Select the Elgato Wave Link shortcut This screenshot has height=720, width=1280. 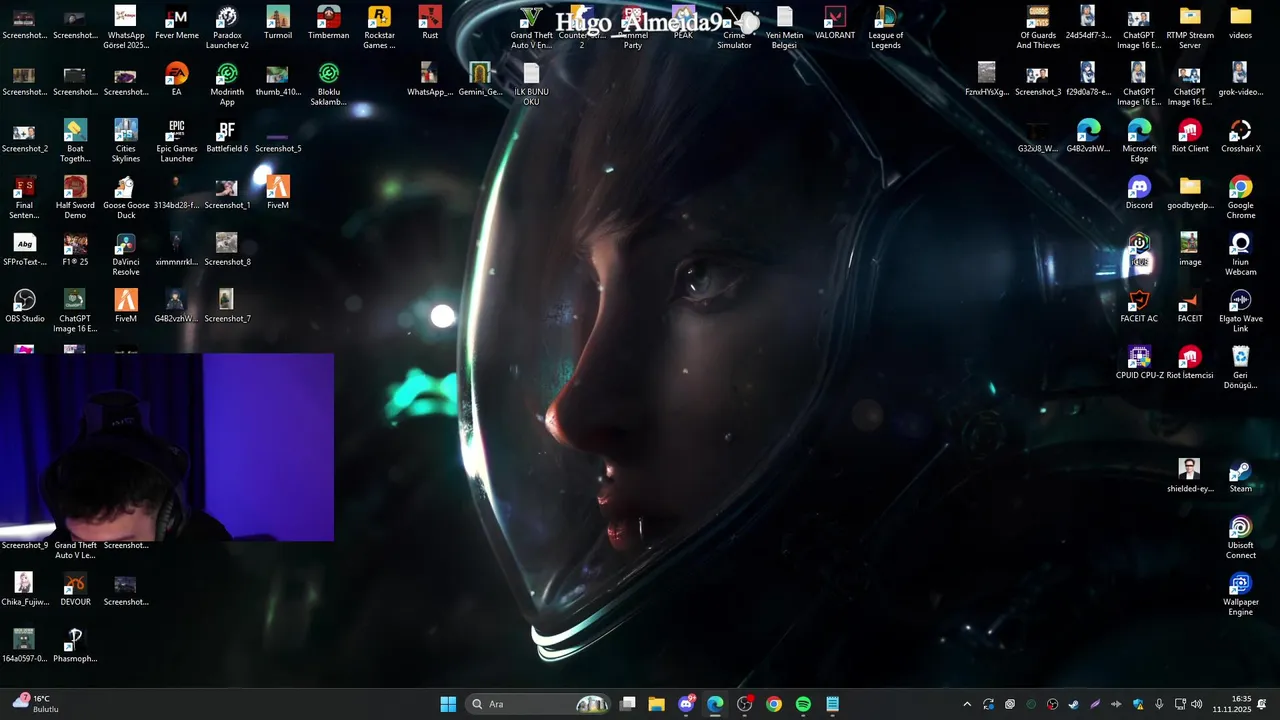point(1241,312)
